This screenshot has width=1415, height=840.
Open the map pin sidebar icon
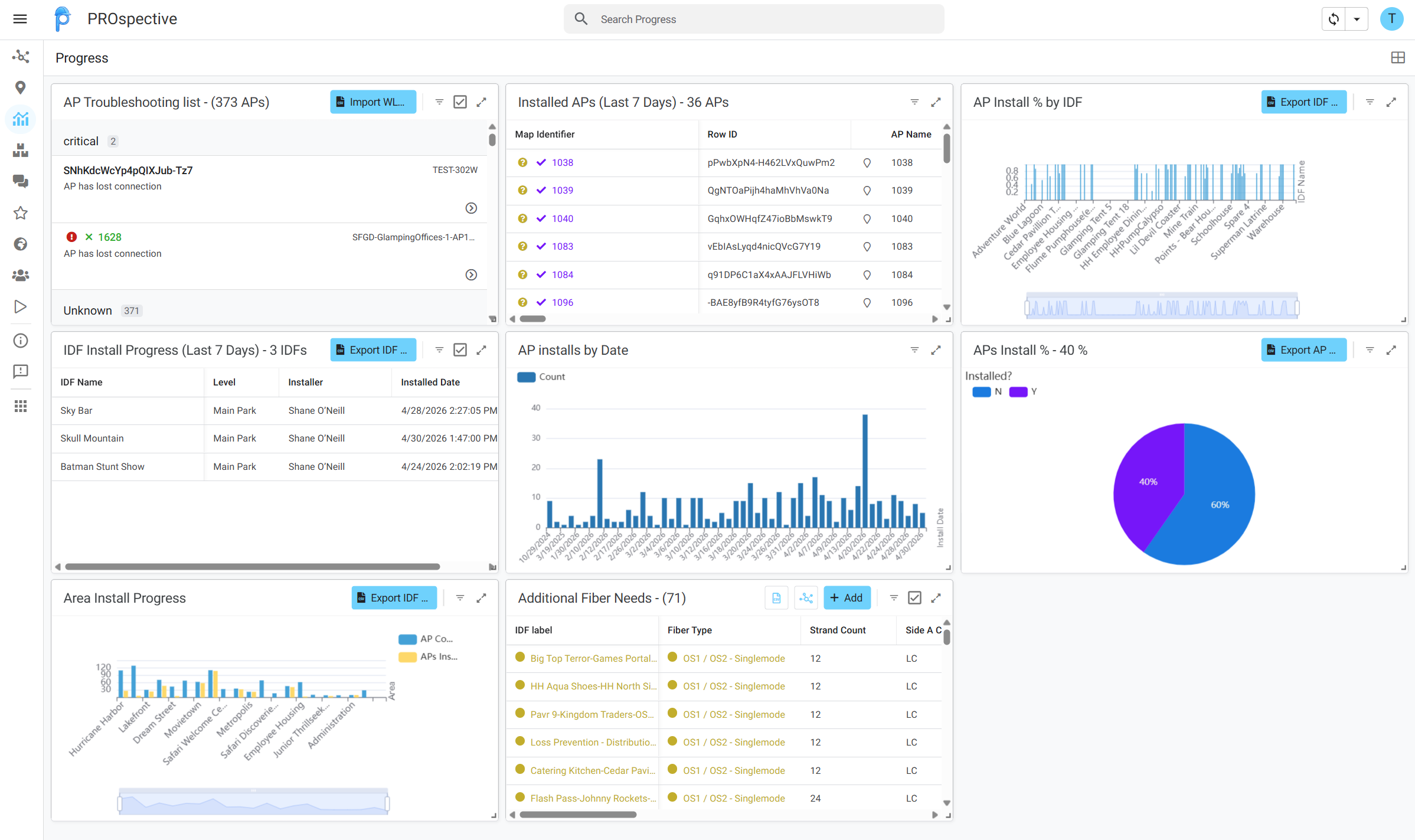[21, 87]
